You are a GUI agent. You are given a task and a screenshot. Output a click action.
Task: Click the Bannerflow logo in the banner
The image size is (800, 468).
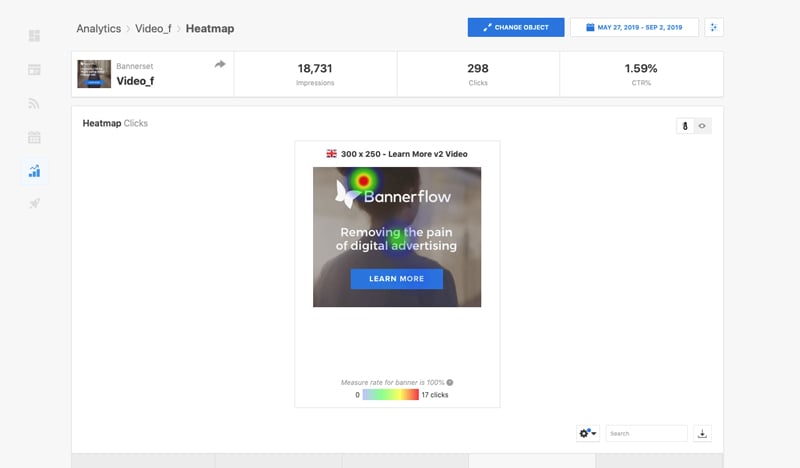(x=393, y=195)
